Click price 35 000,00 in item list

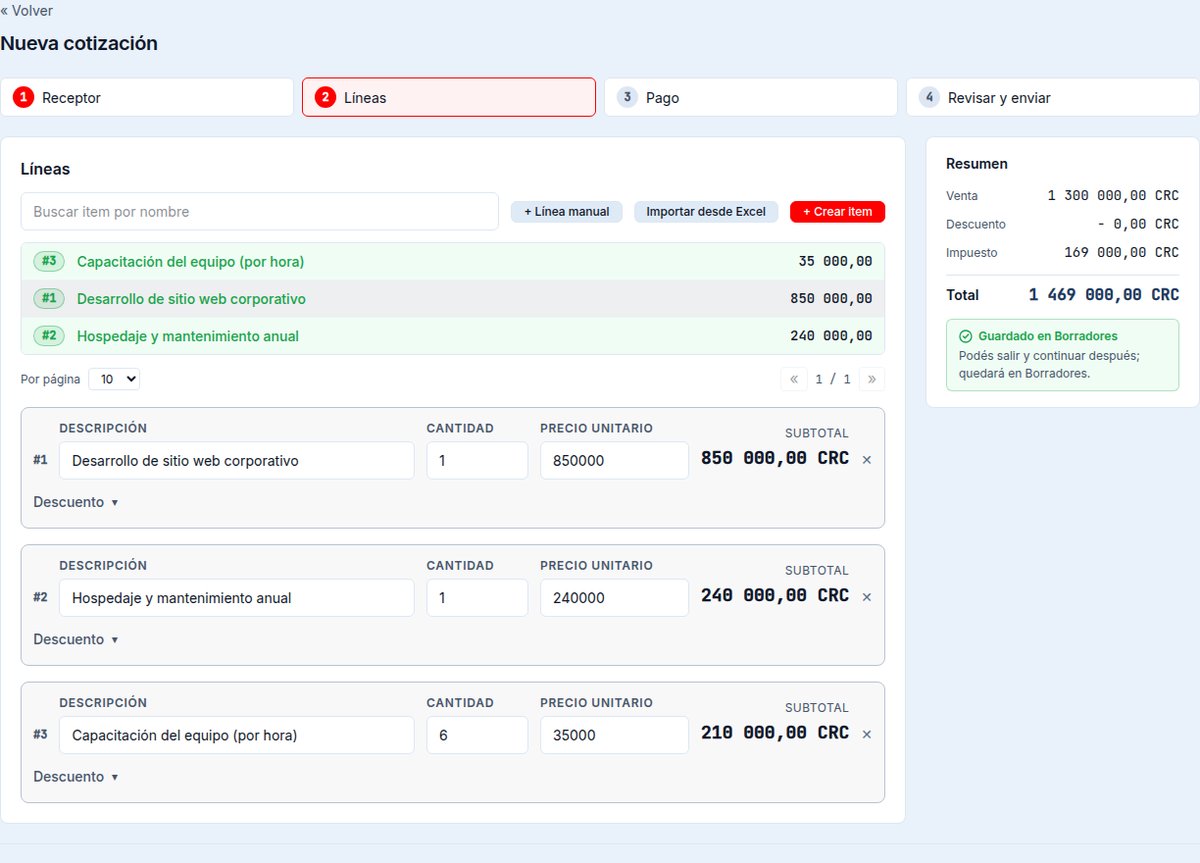(835, 262)
